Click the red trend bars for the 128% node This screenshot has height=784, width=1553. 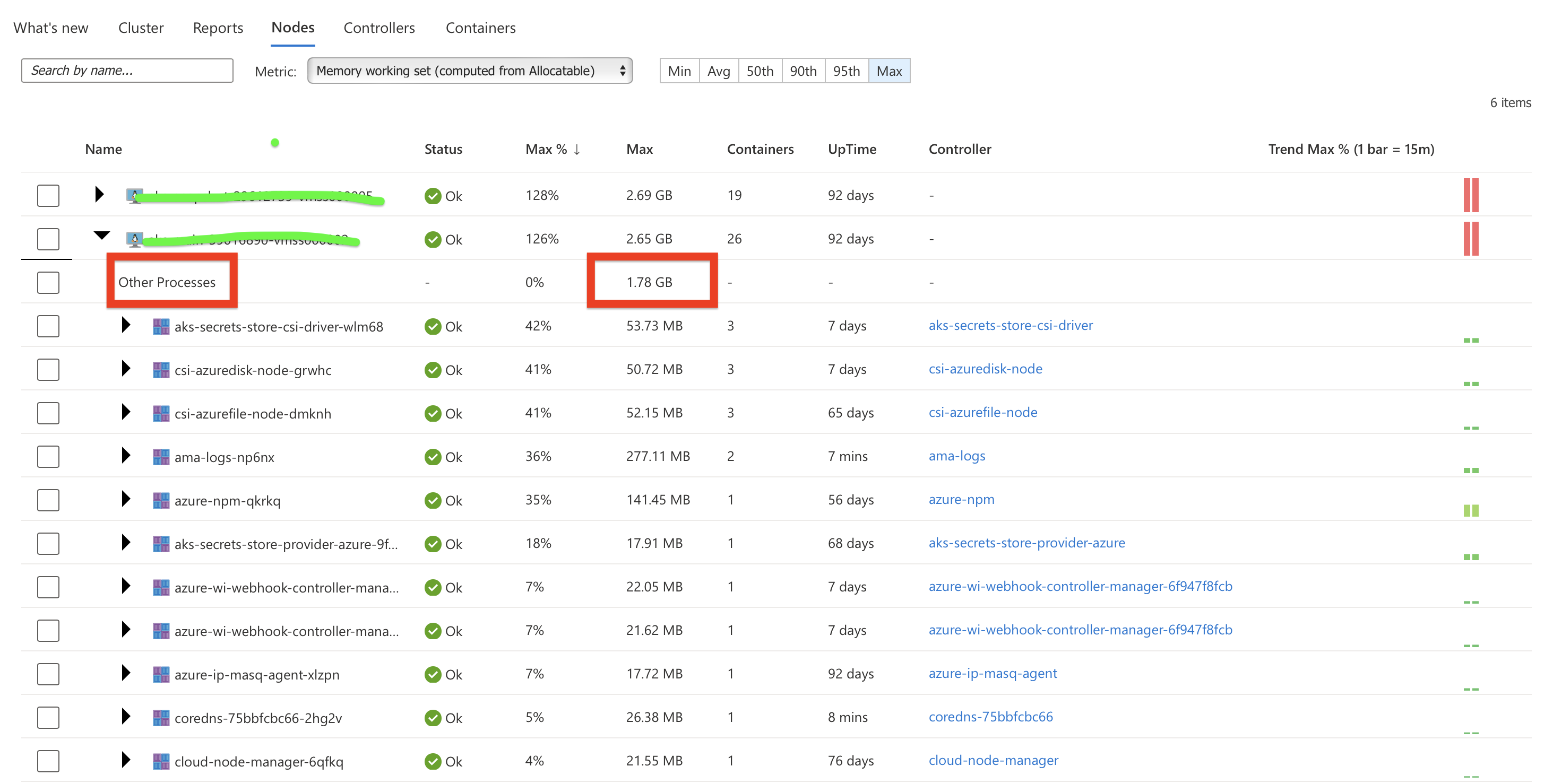tap(1470, 195)
